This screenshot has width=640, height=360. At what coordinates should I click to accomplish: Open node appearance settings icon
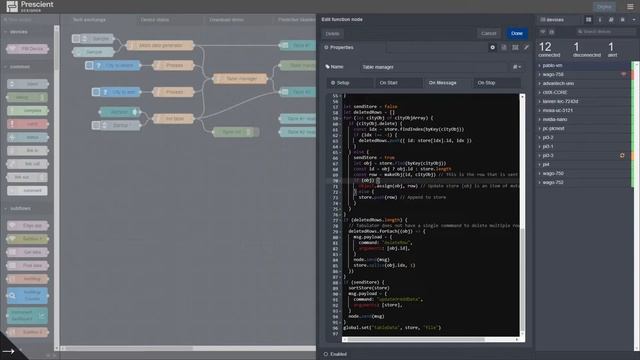pyautogui.click(x=515, y=47)
